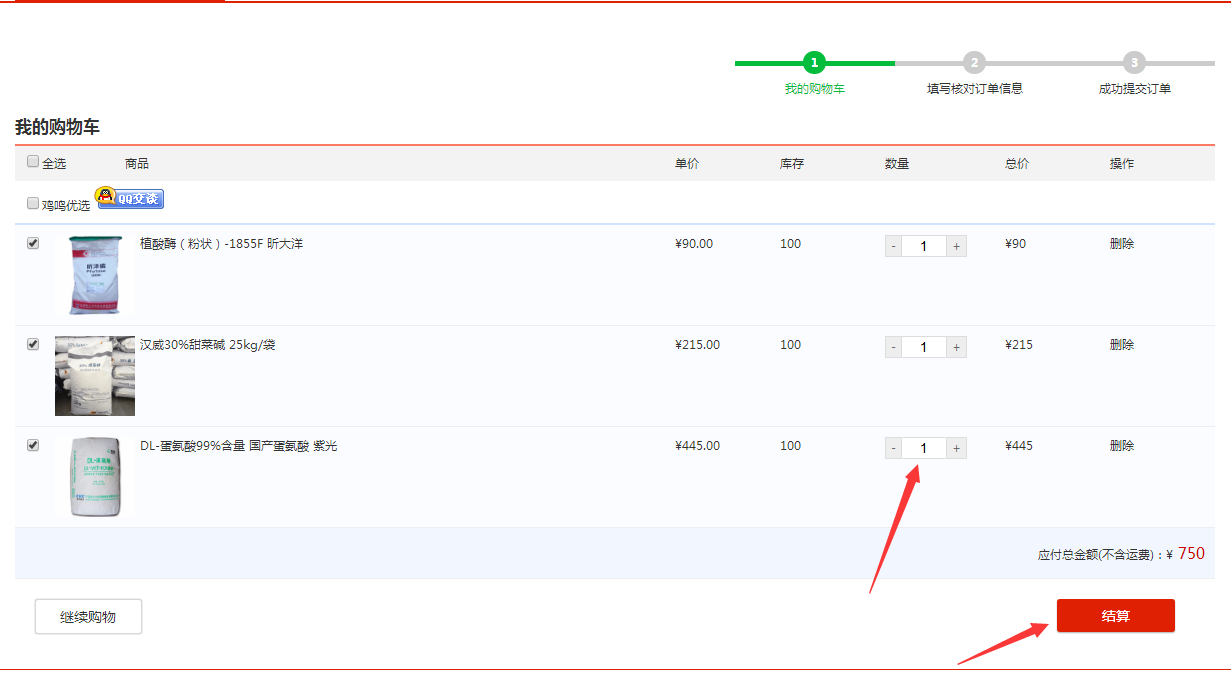Remove DL-蛋氨酸 using its 删除 link
Viewport: 1231px width, 687px height.
(1121, 446)
